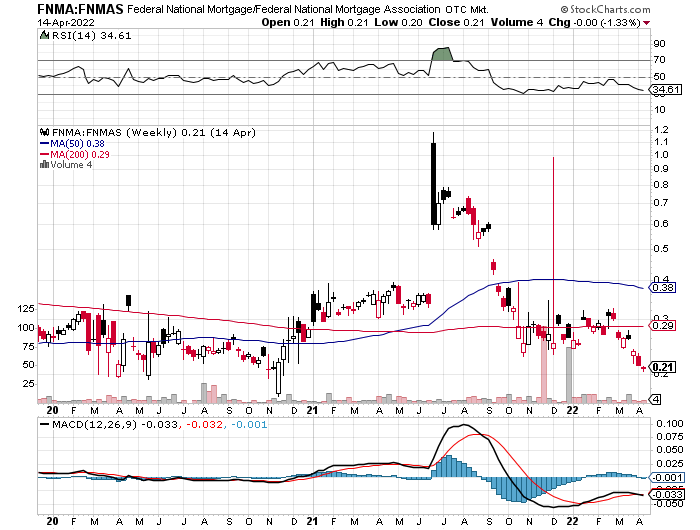Click the tall black June 2021 candle

tap(433, 183)
